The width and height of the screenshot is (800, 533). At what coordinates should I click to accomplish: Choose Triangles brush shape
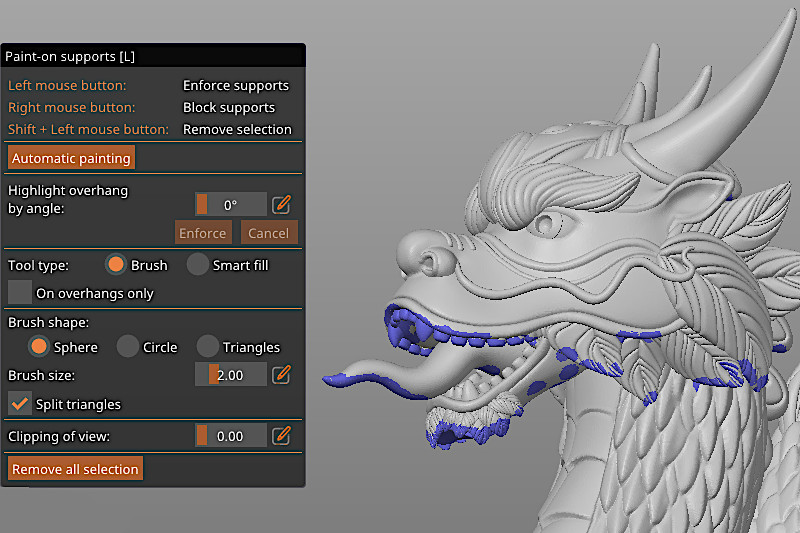[207, 347]
